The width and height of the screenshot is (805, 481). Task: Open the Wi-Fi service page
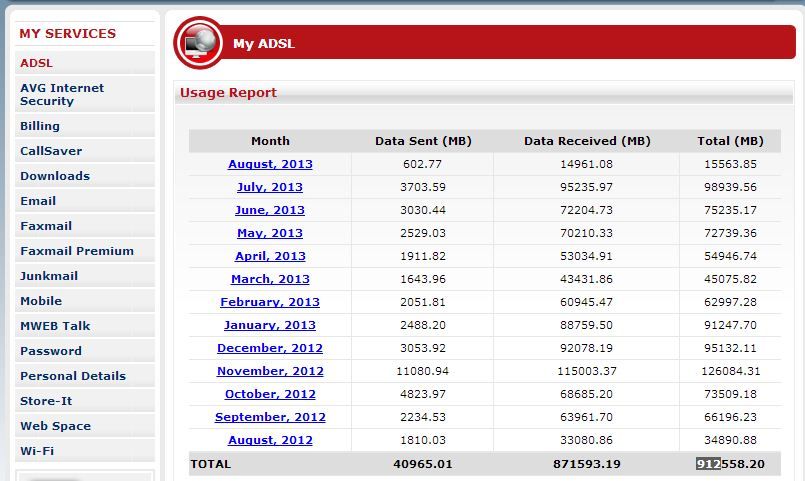tap(37, 451)
